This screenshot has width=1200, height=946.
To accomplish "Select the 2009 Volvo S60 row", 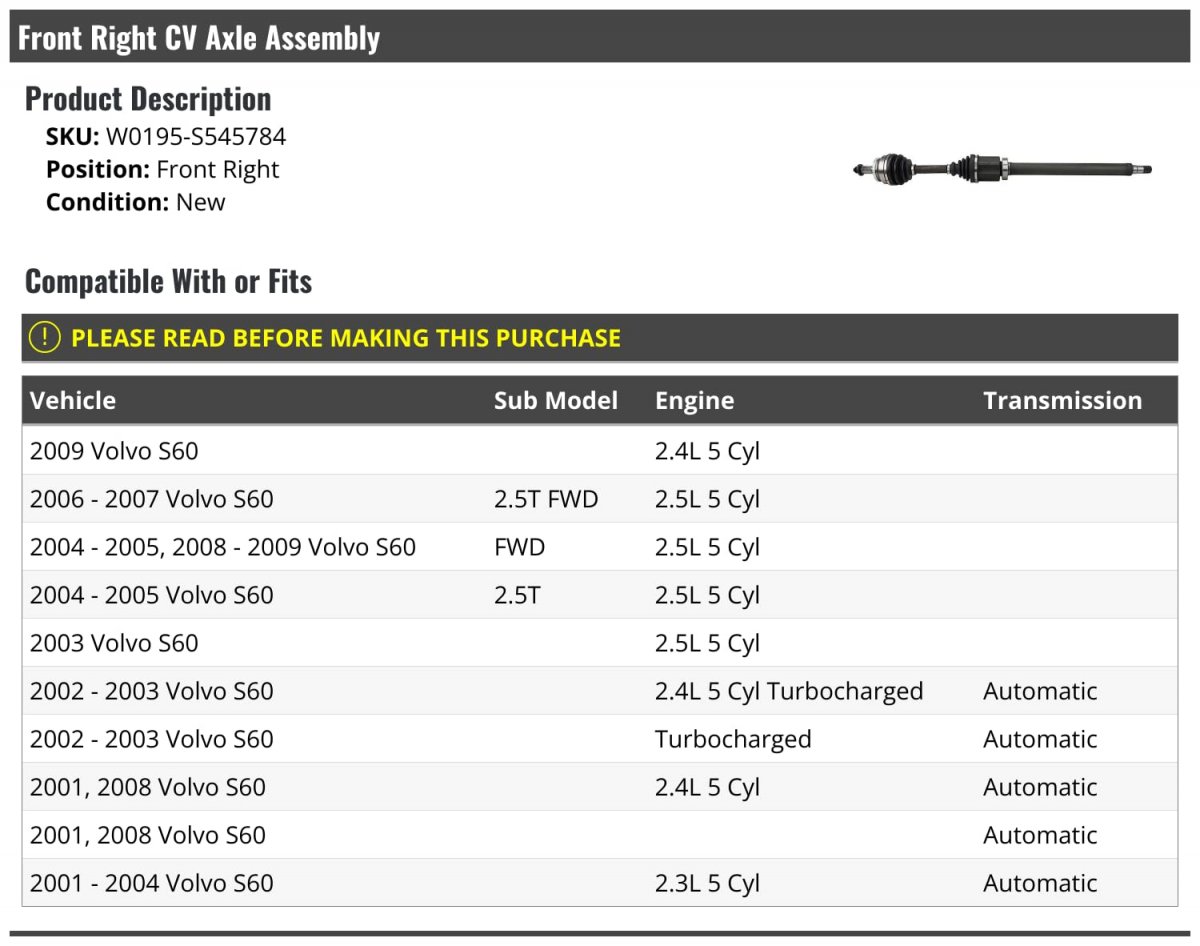I will point(600,451).
